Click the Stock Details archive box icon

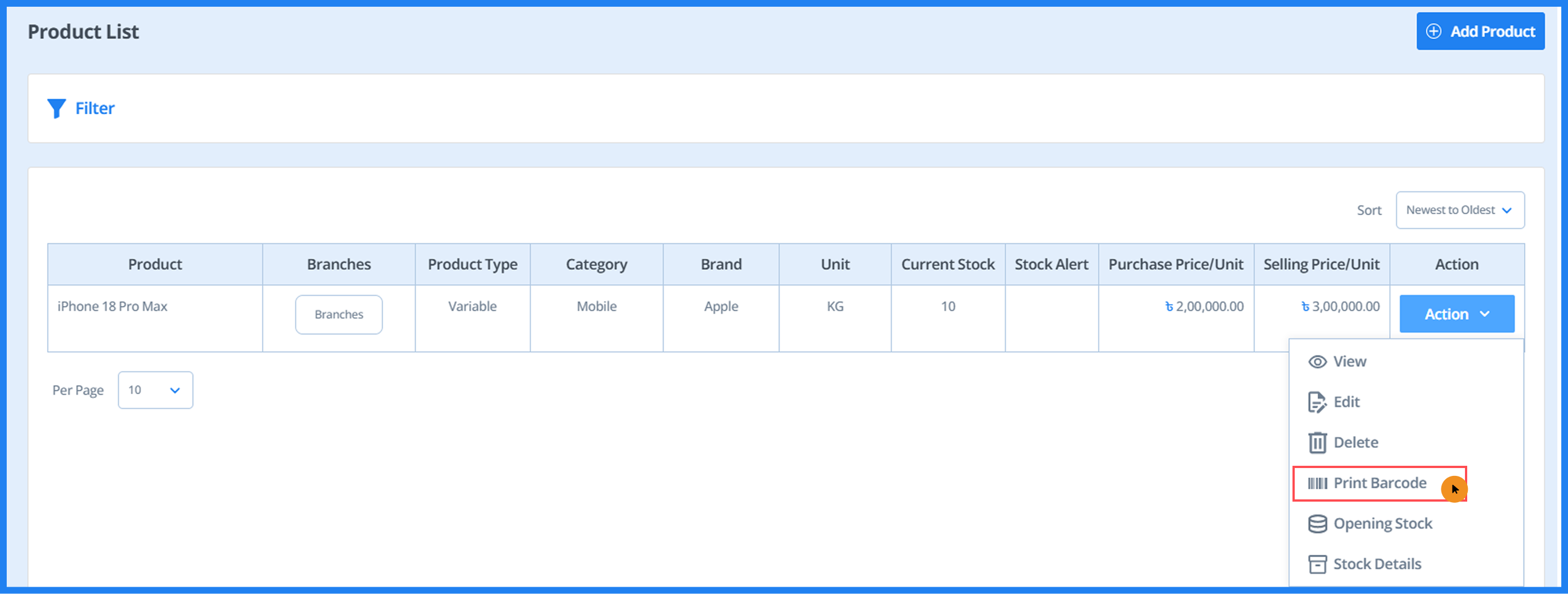pos(1317,564)
